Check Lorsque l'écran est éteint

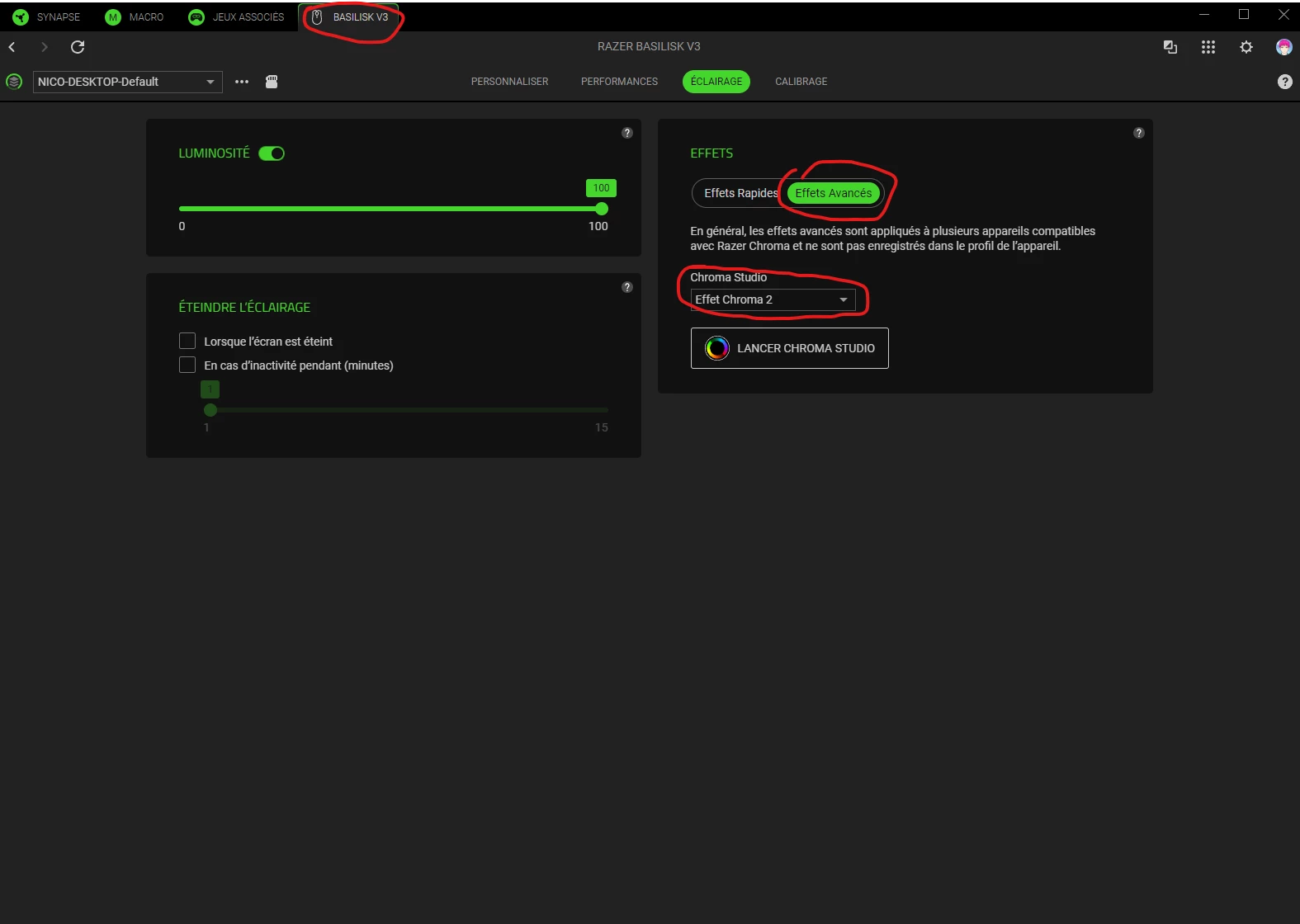click(x=187, y=341)
